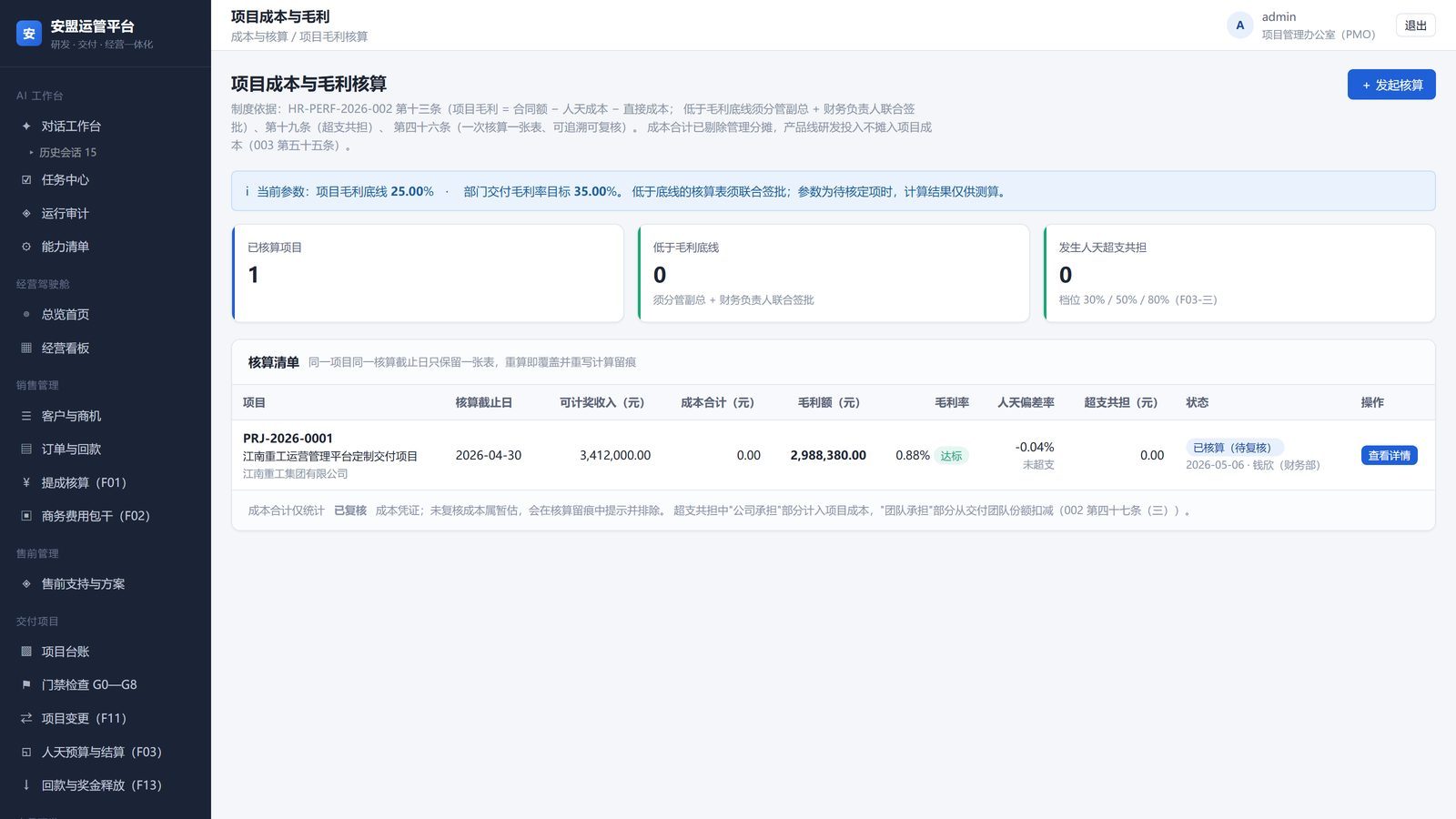Open 人天预算与结算（F03）
The image size is (1456, 819).
pyautogui.click(x=106, y=752)
